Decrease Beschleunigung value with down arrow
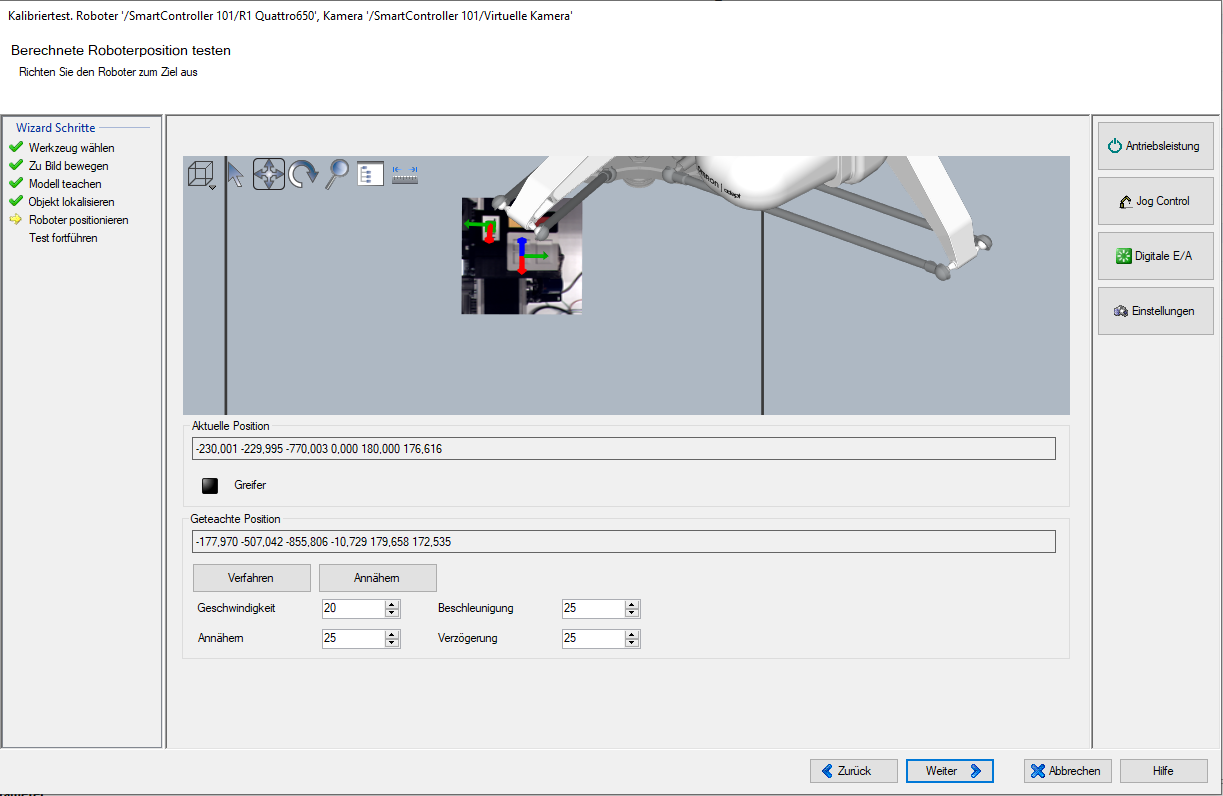 pyautogui.click(x=632, y=613)
